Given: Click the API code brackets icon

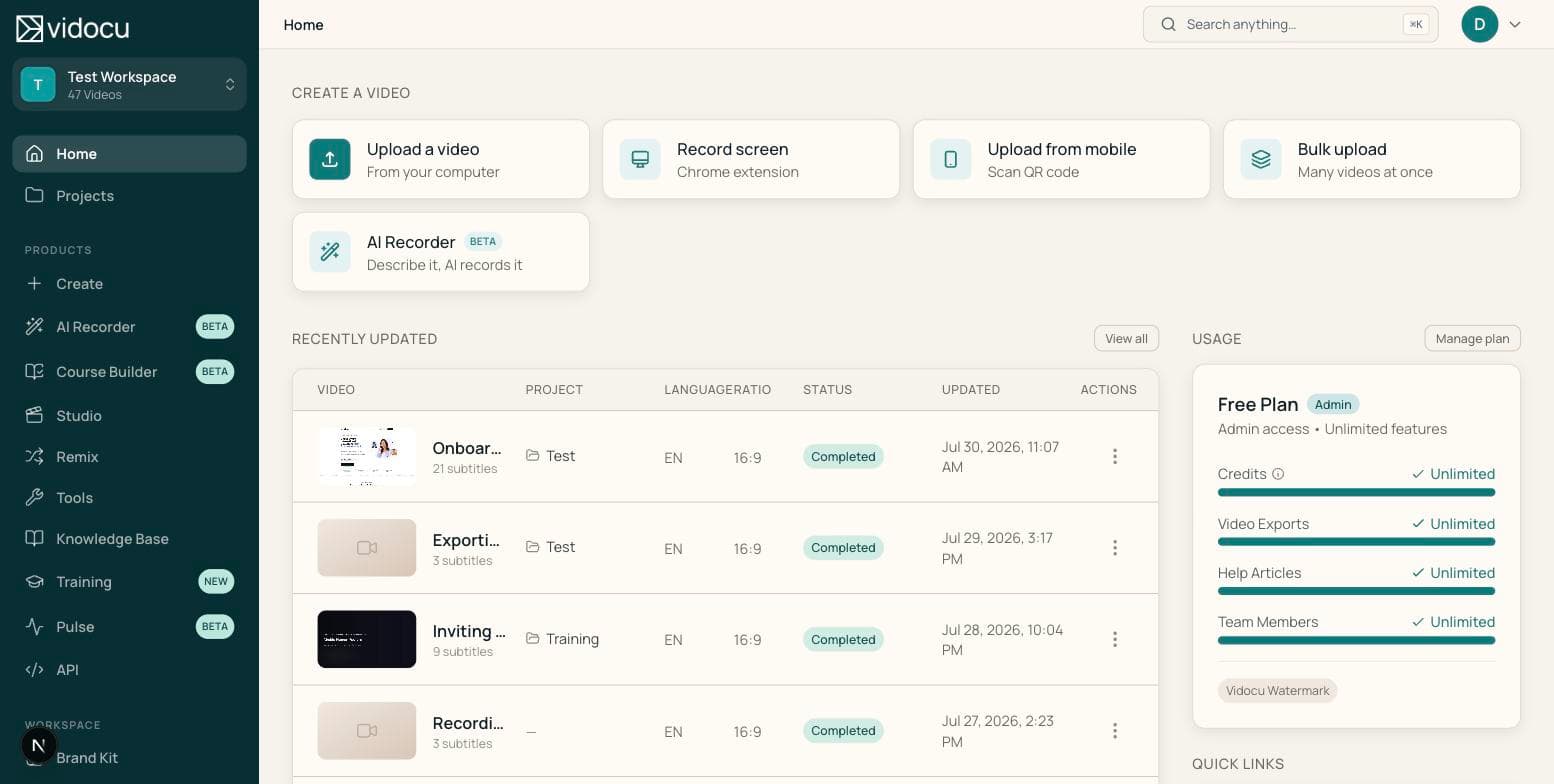Looking at the screenshot, I should pyautogui.click(x=35, y=670).
